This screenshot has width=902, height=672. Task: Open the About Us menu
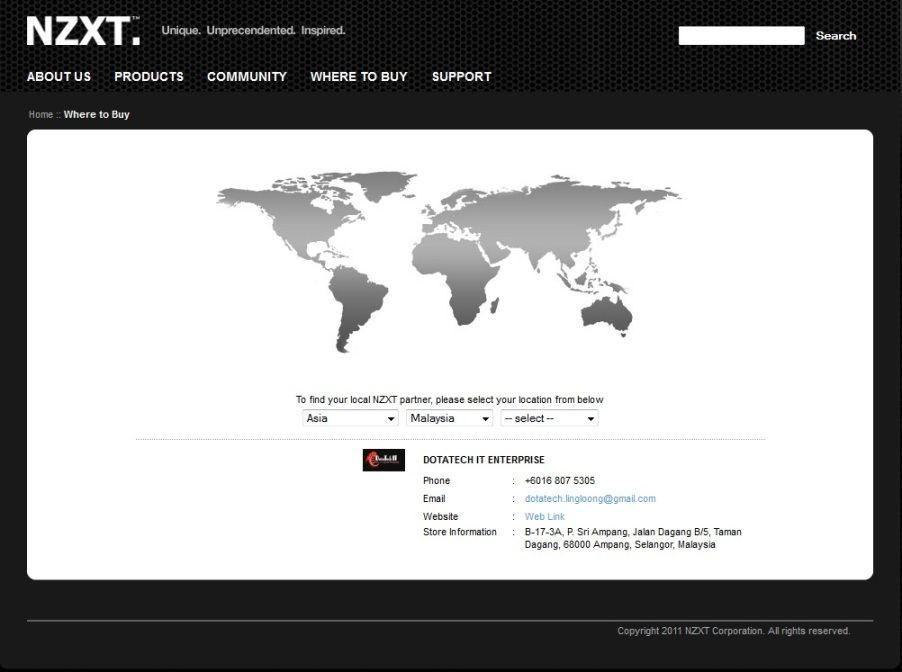click(x=59, y=77)
